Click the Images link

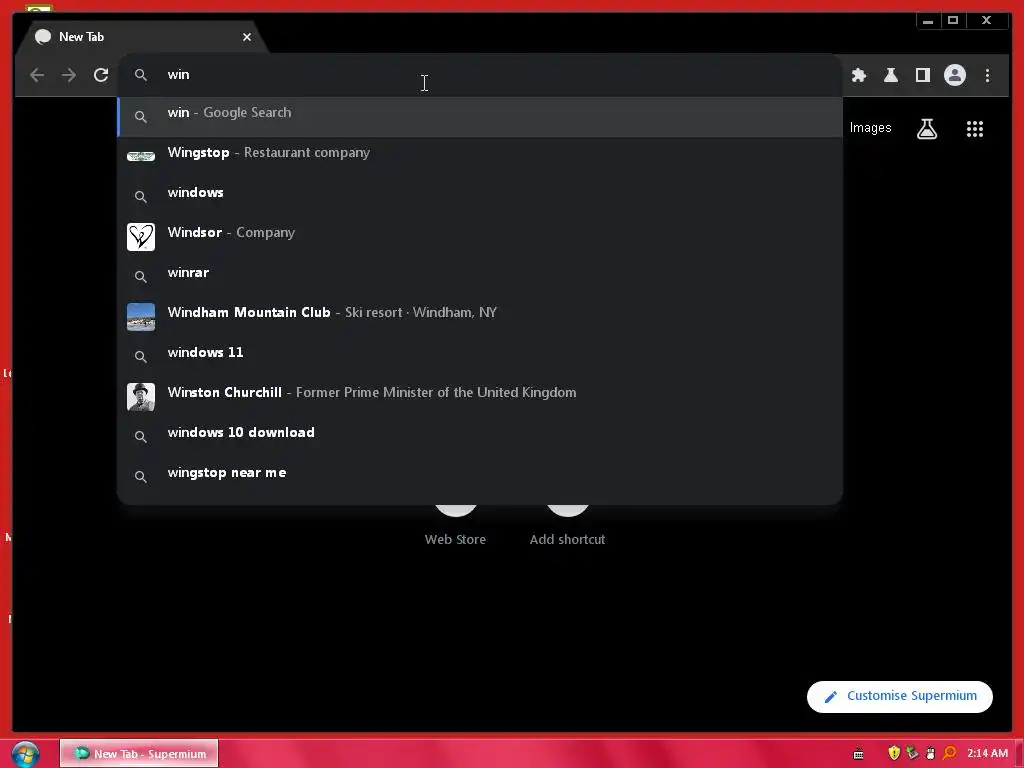click(x=870, y=128)
